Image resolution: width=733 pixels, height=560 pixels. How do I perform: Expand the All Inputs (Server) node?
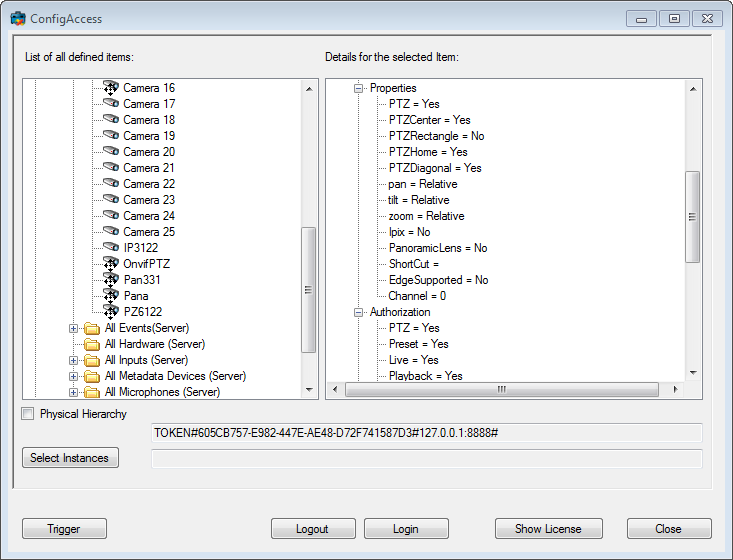[74, 360]
